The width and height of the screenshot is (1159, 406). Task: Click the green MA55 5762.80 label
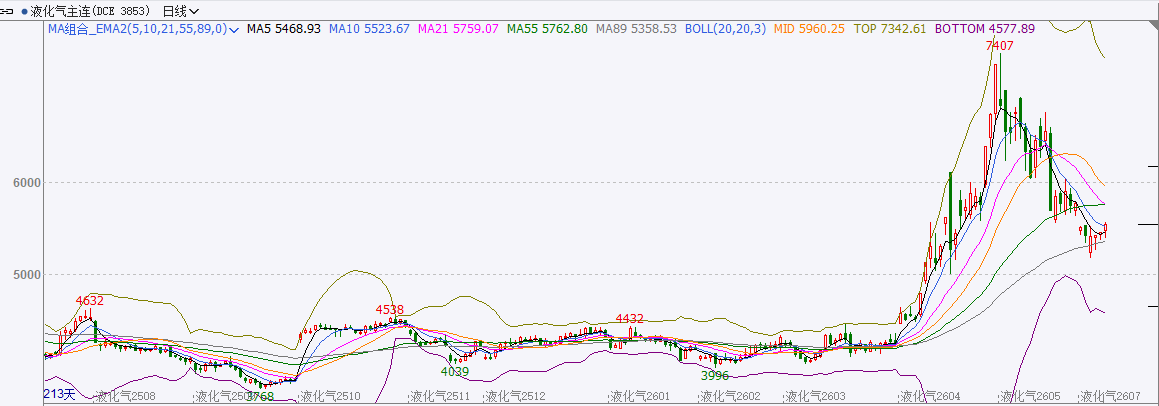547,29
